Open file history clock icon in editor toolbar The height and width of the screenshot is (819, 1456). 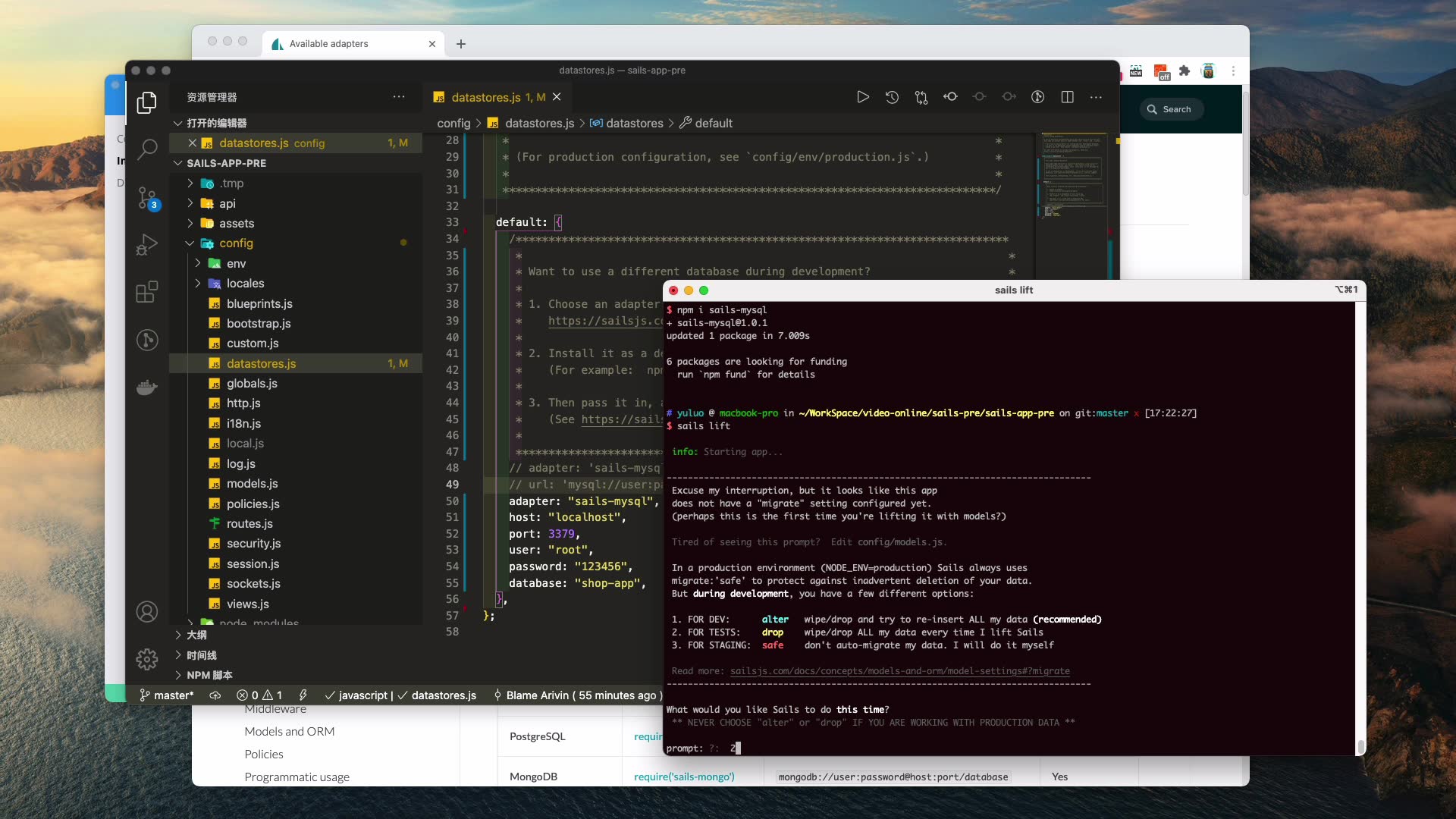(x=892, y=97)
